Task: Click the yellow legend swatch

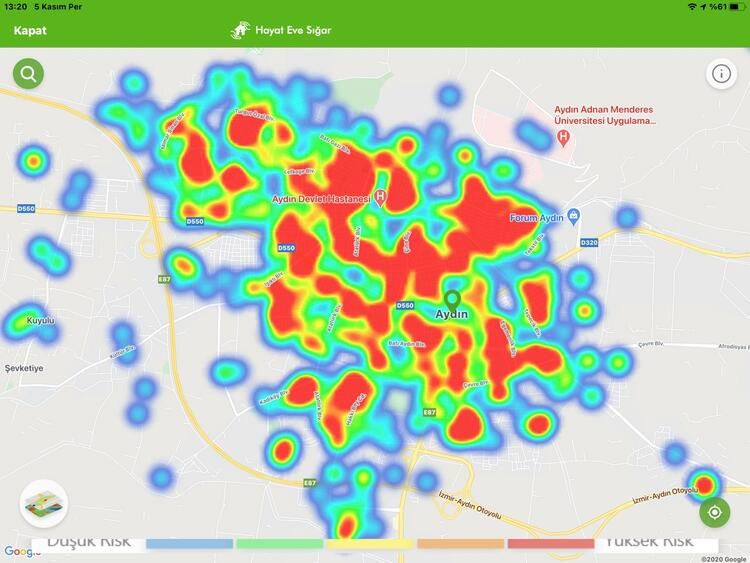Action: (369, 544)
